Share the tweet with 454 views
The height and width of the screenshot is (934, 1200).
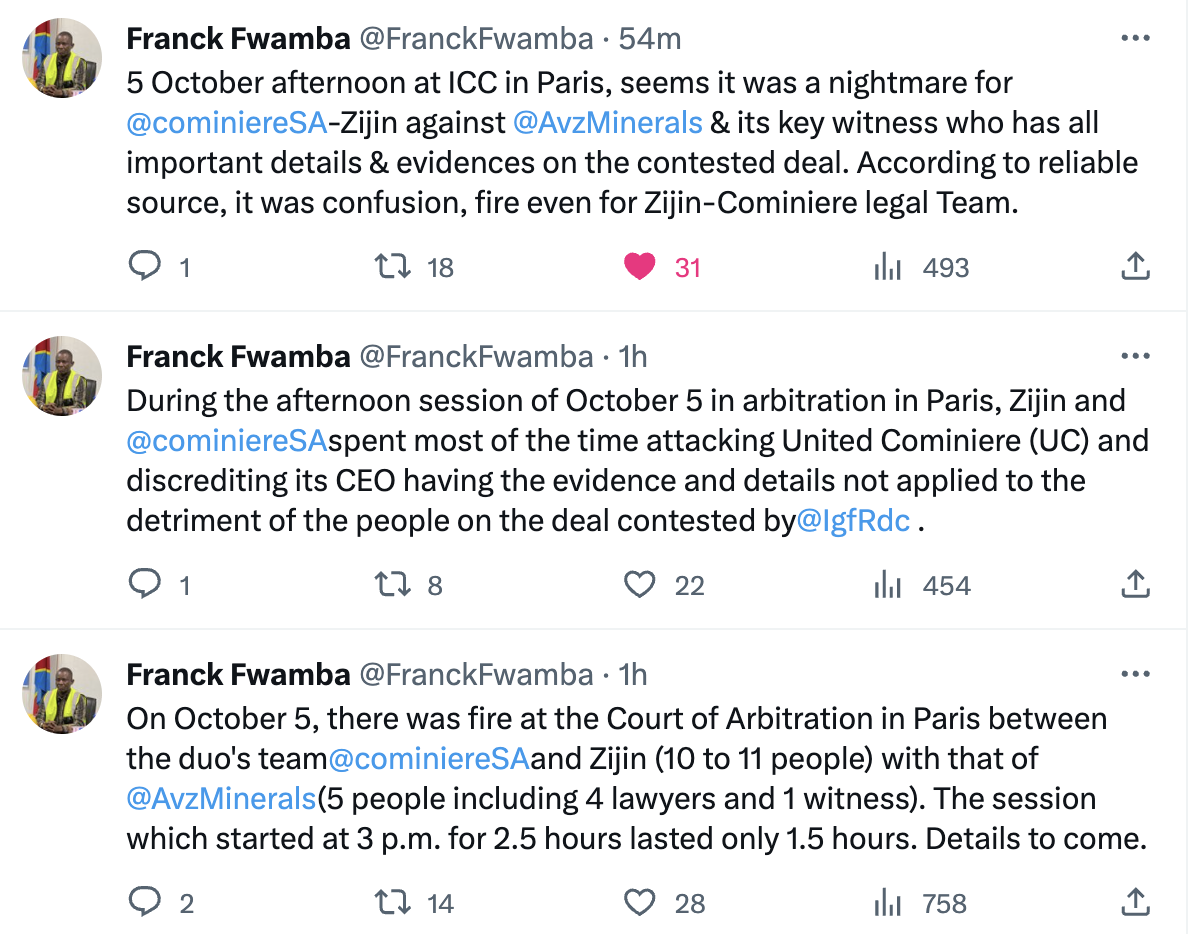tap(1135, 584)
